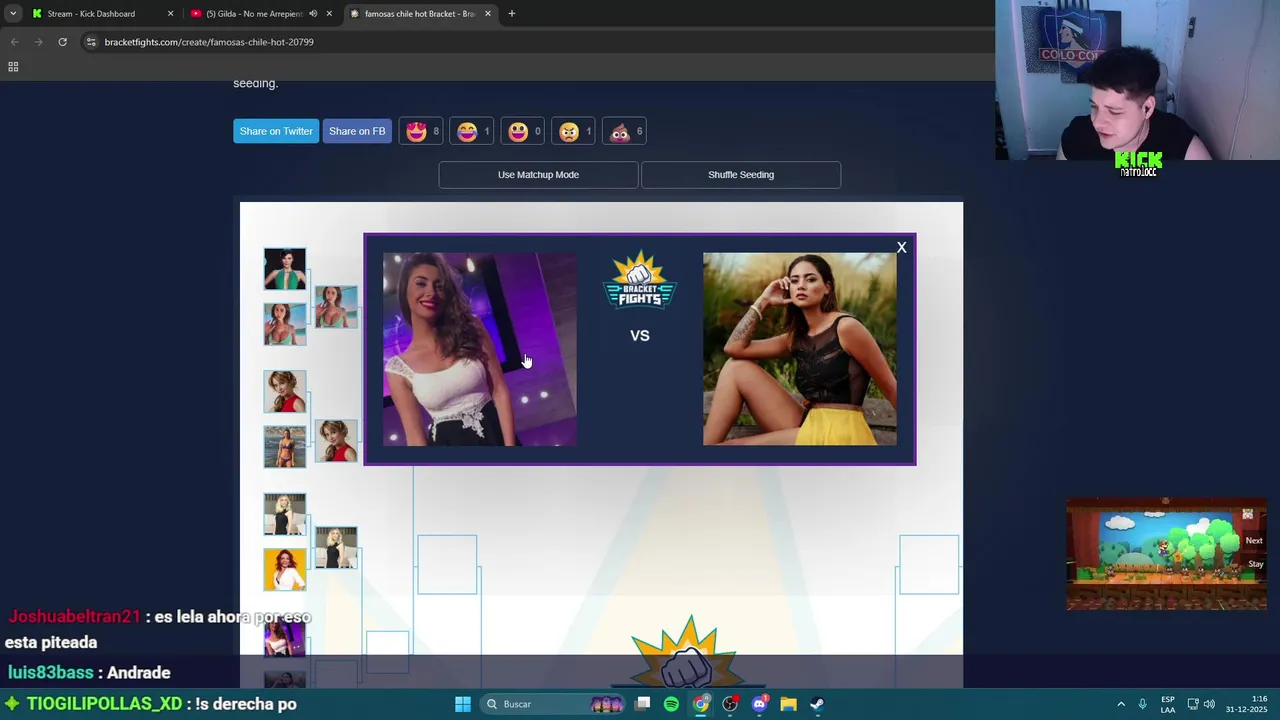Mute the Gilda YouTube tab audio icon
1280x720 pixels.
pyautogui.click(x=313, y=14)
